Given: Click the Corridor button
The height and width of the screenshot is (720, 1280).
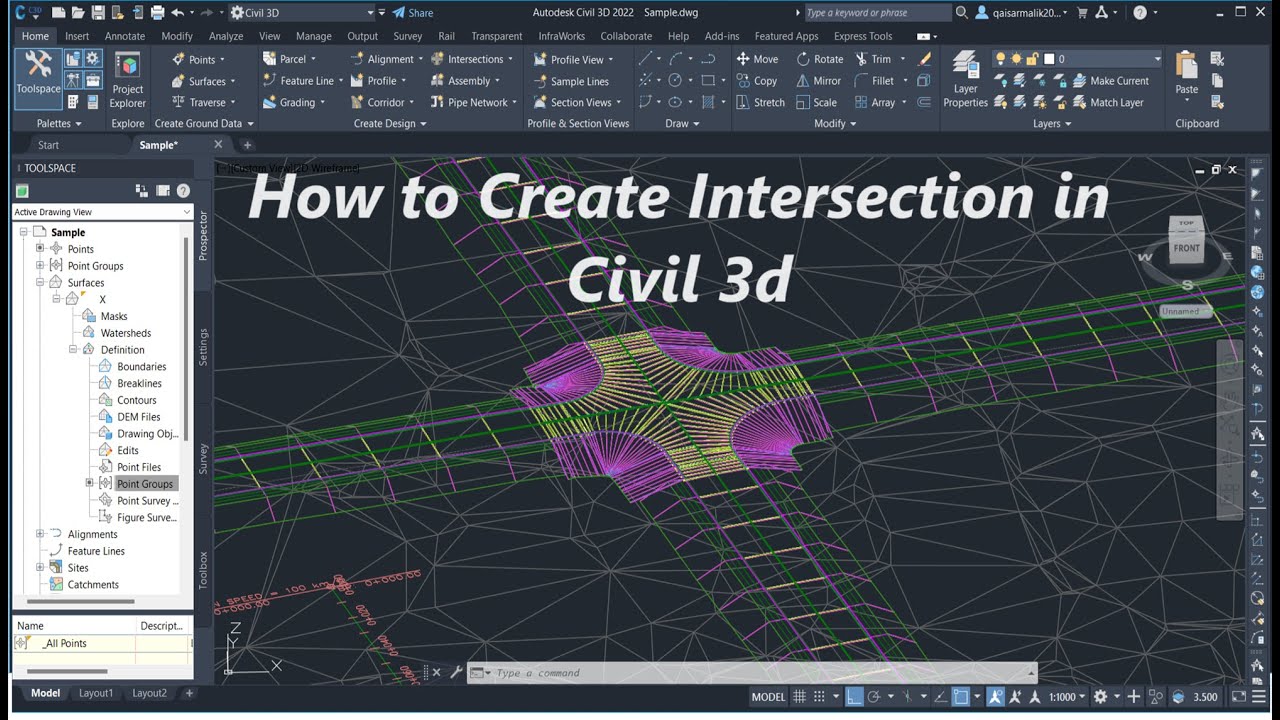Looking at the screenshot, I should tap(378, 102).
